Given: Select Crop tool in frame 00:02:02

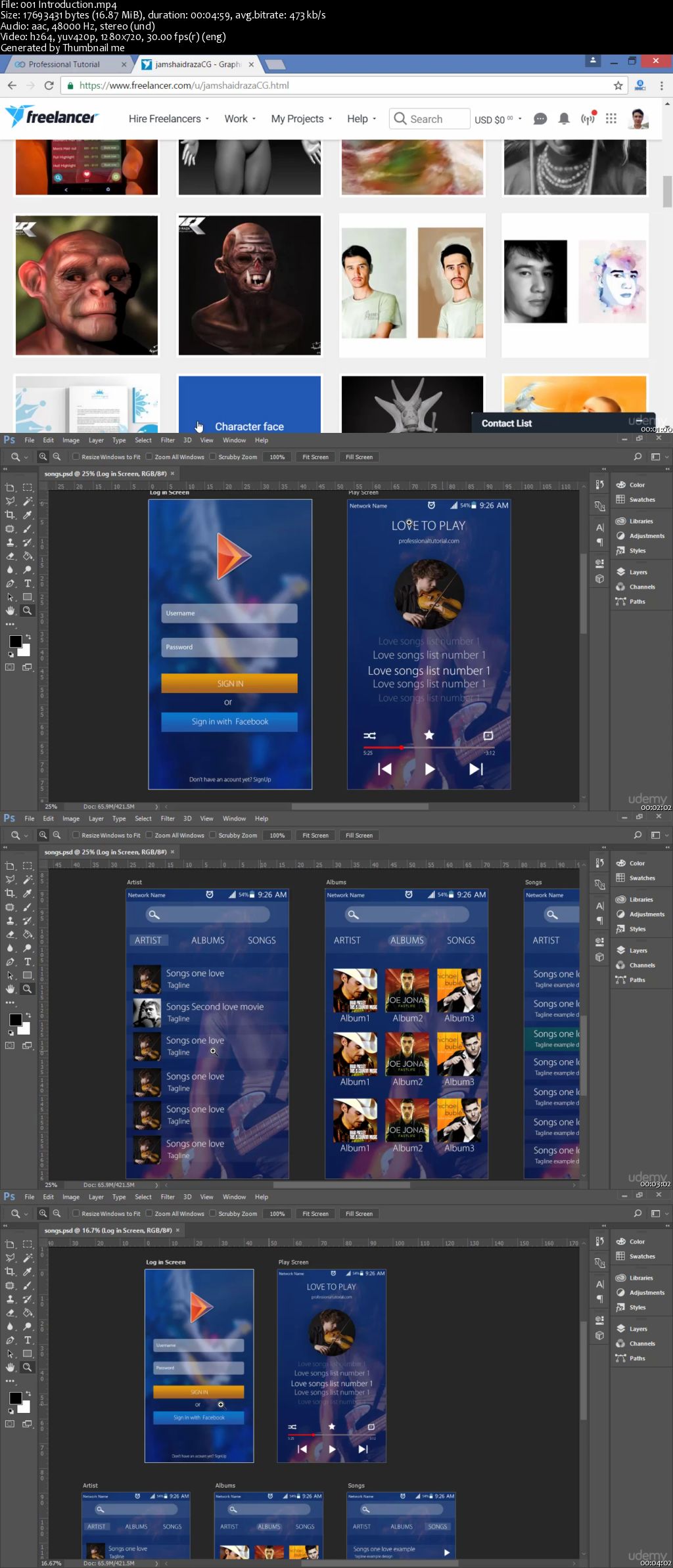Looking at the screenshot, I should [10, 515].
